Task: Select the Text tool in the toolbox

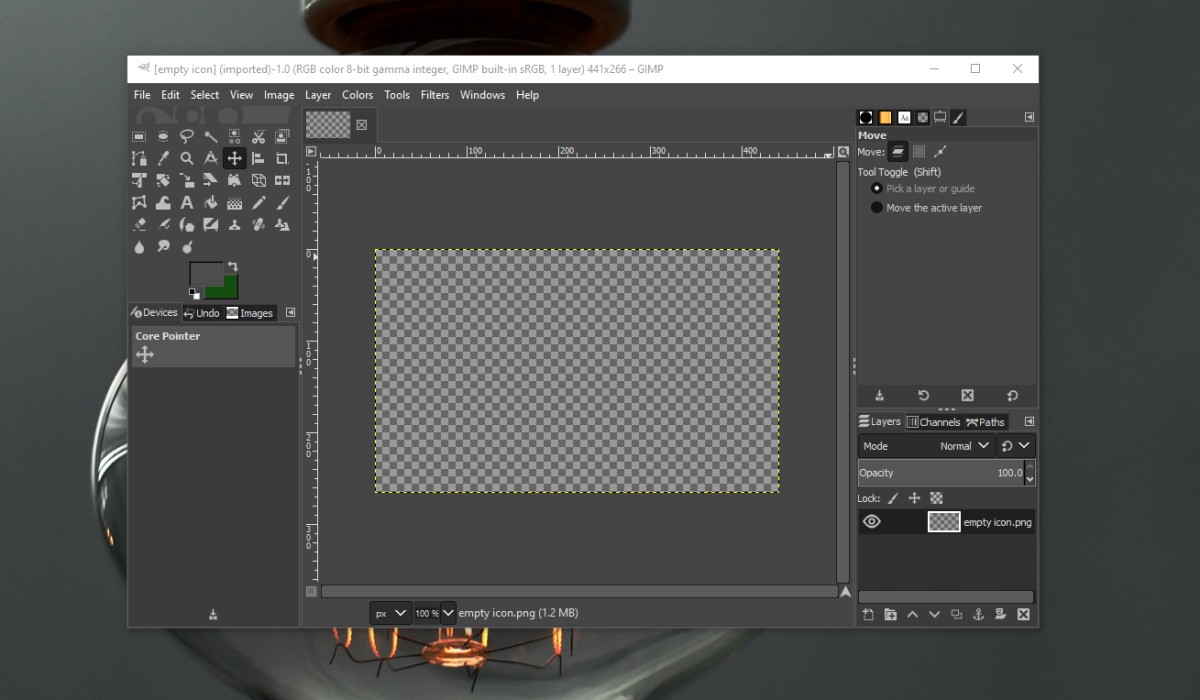Action: coord(187,203)
